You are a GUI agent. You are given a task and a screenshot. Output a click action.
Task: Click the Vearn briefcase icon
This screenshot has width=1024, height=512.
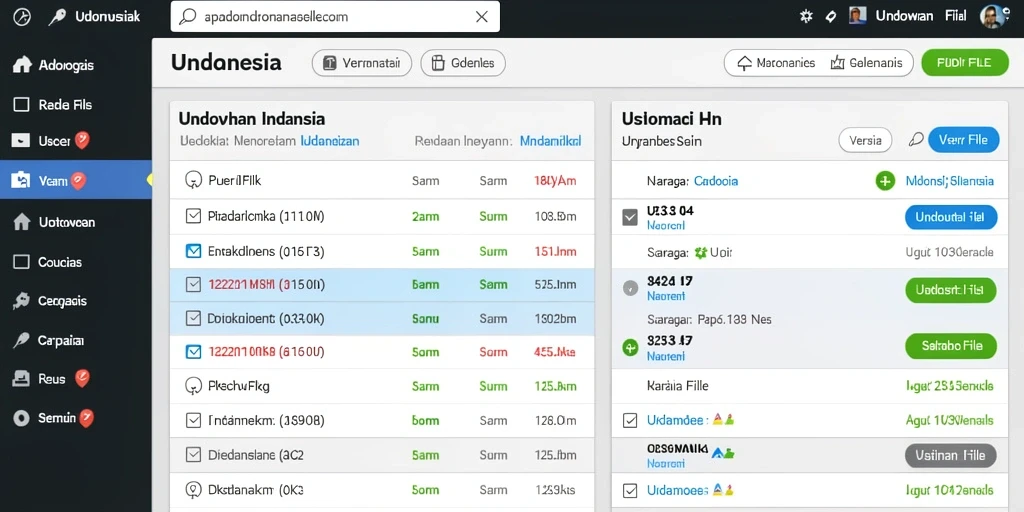pos(22,180)
